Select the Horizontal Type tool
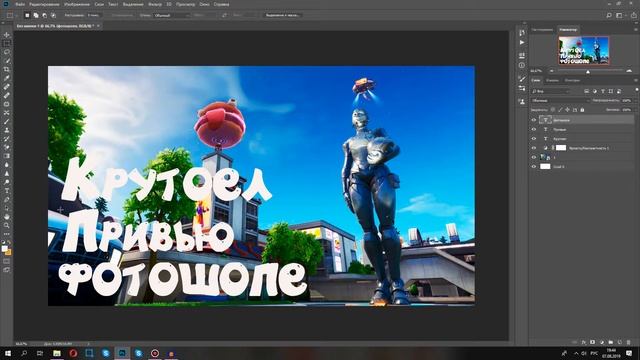This screenshot has width=640, height=360. tap(7, 191)
